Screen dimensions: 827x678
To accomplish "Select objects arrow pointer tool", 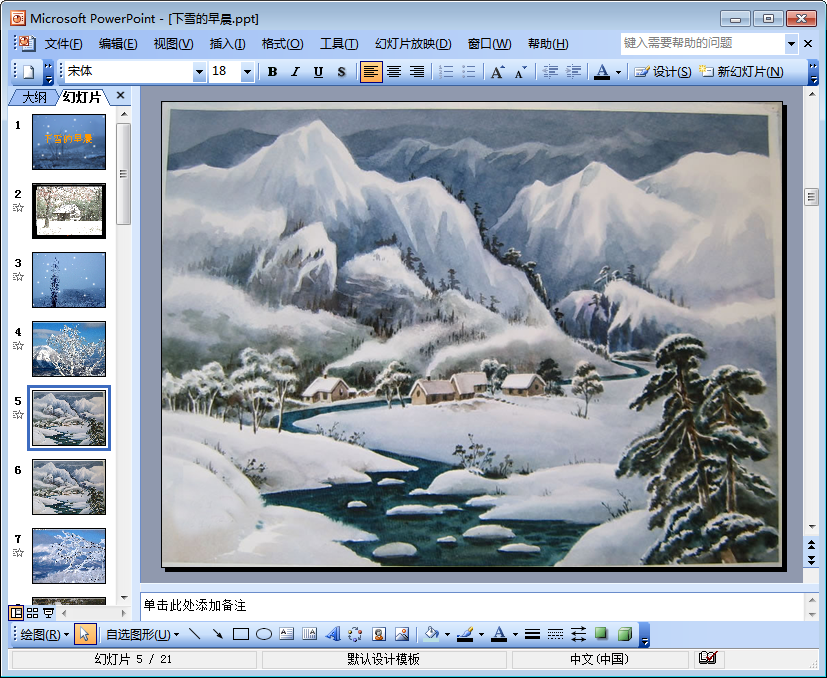I will [x=84, y=634].
